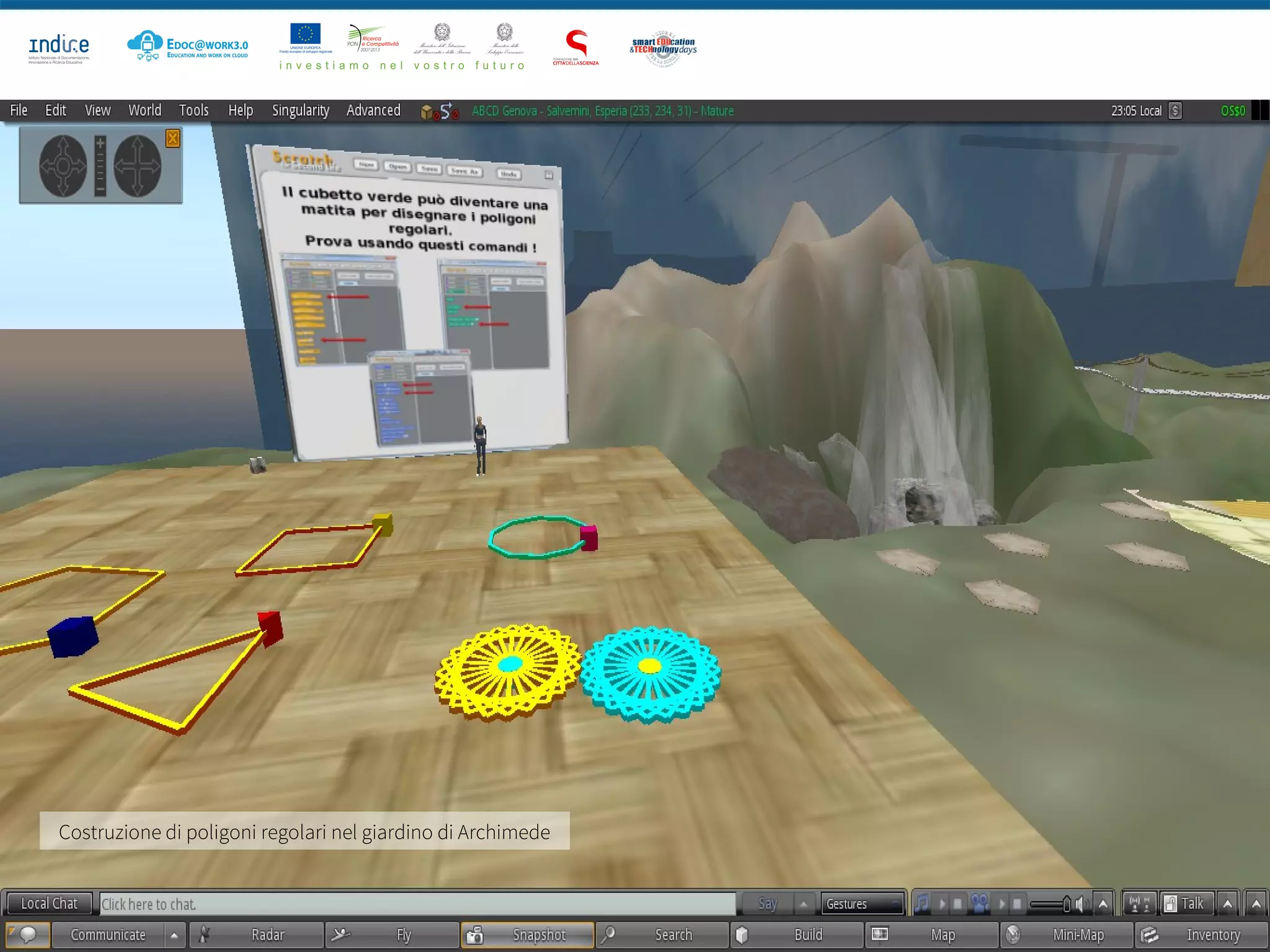This screenshot has height=952, width=1270.
Task: Click the camera zoom slider track
Action: click(100, 166)
